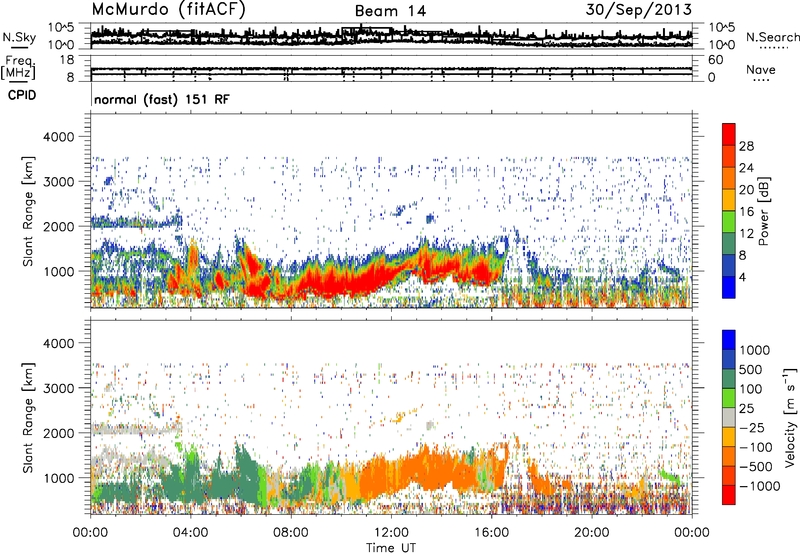The height and width of the screenshot is (554, 800).
Task: Click the date 30/Sep/2013
Action: click(638, 10)
